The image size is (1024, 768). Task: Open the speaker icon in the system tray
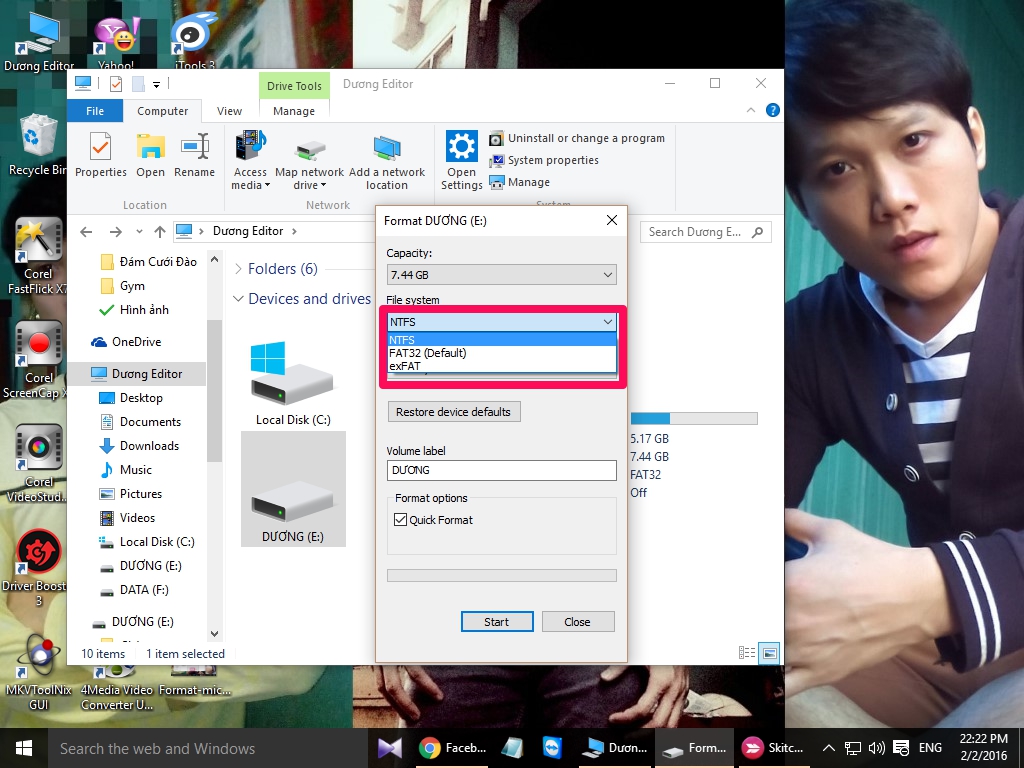(x=877, y=747)
